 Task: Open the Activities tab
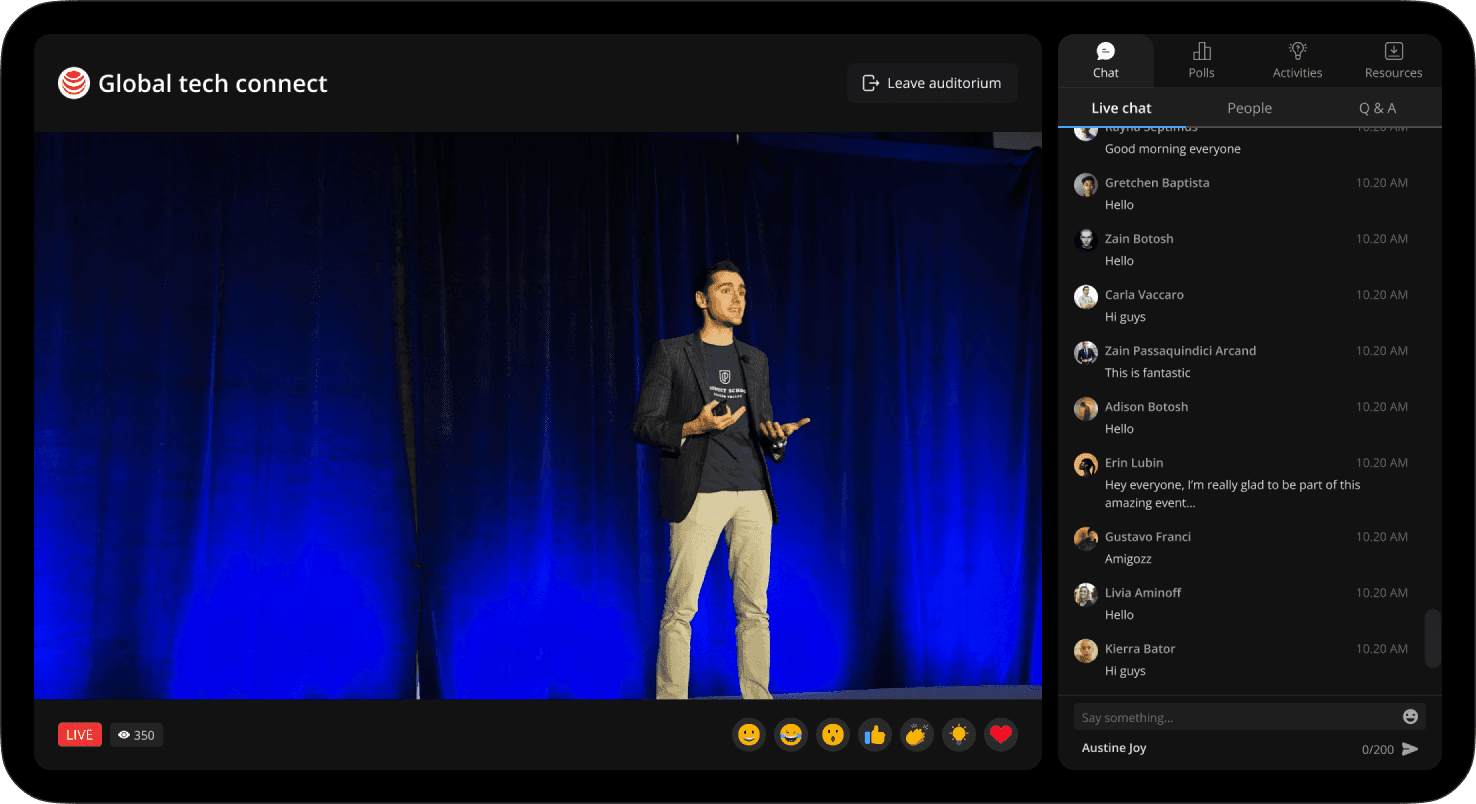coord(1298,61)
